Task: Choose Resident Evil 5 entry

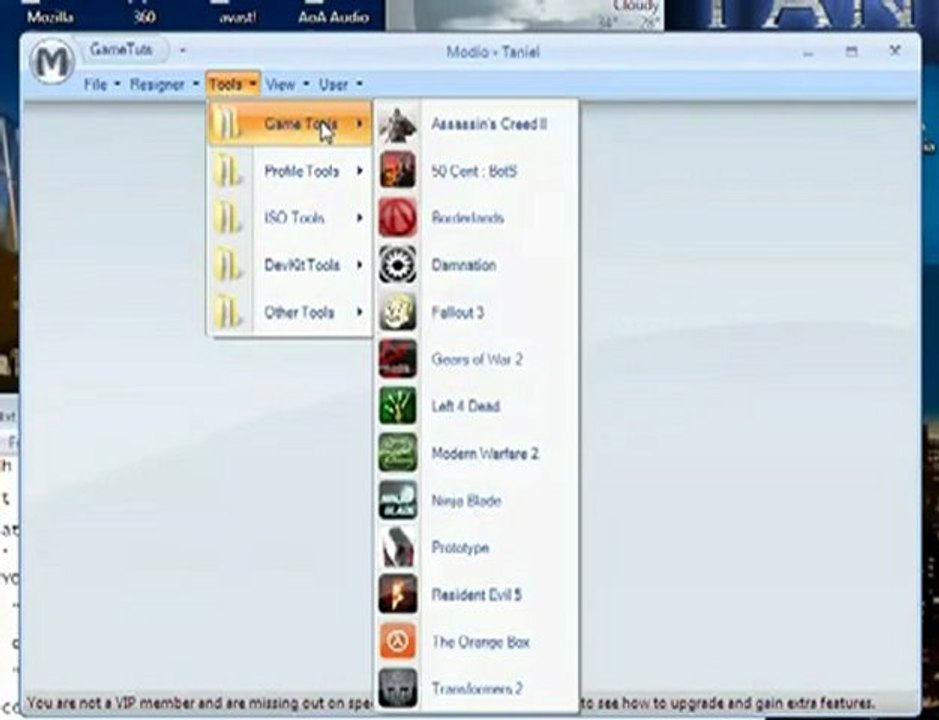Action: [476, 594]
